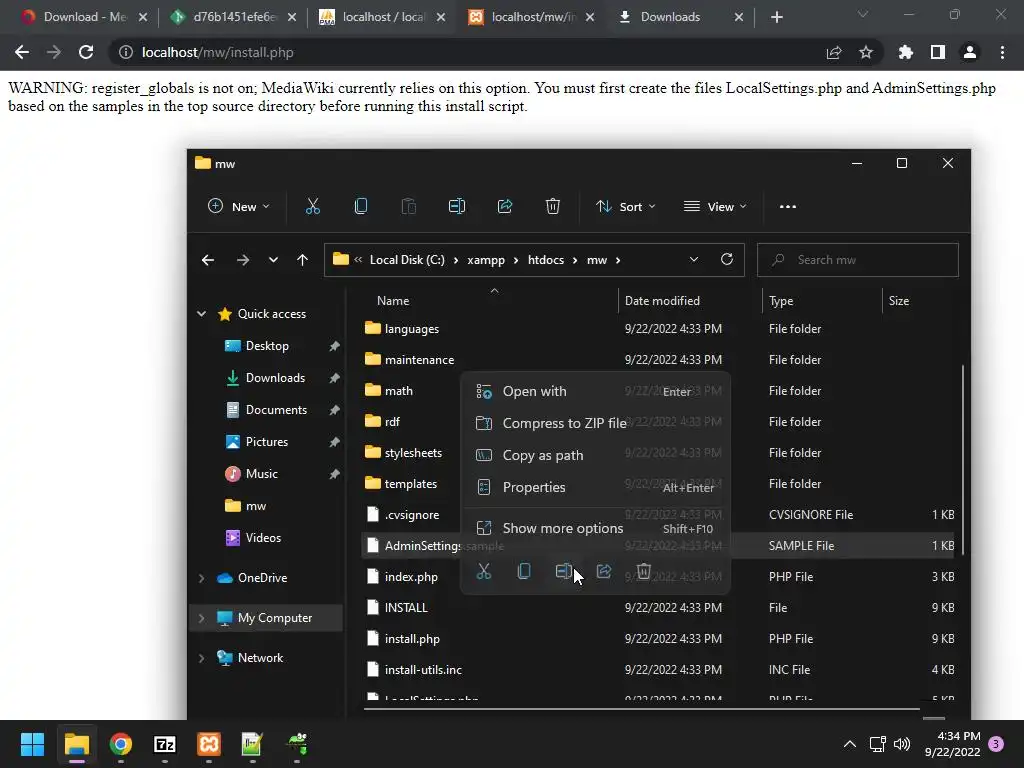This screenshot has width=1024, height=768.
Task: Open 7-Zip from the taskbar
Action: [165, 744]
